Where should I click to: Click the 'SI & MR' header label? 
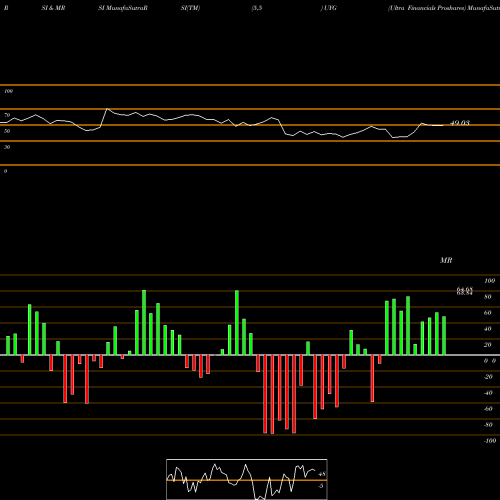[53, 8]
